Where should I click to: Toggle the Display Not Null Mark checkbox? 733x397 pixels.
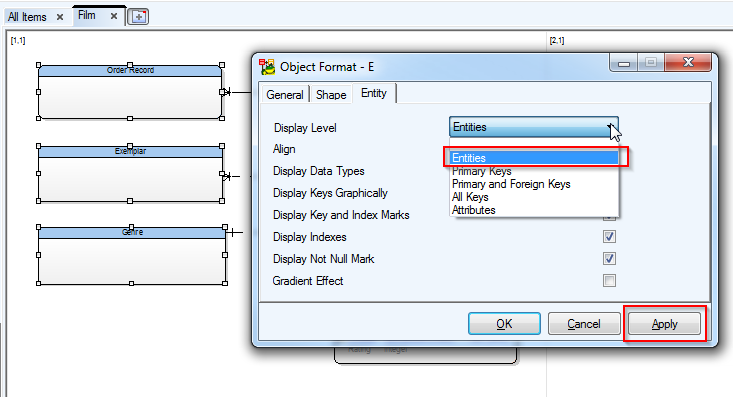pyautogui.click(x=609, y=259)
